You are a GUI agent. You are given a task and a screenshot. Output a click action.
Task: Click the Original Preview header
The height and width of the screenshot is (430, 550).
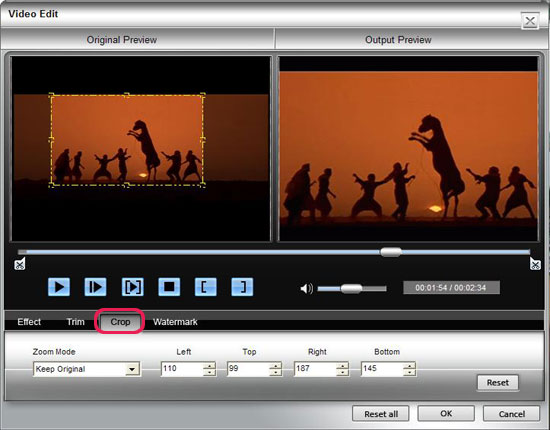tap(121, 40)
